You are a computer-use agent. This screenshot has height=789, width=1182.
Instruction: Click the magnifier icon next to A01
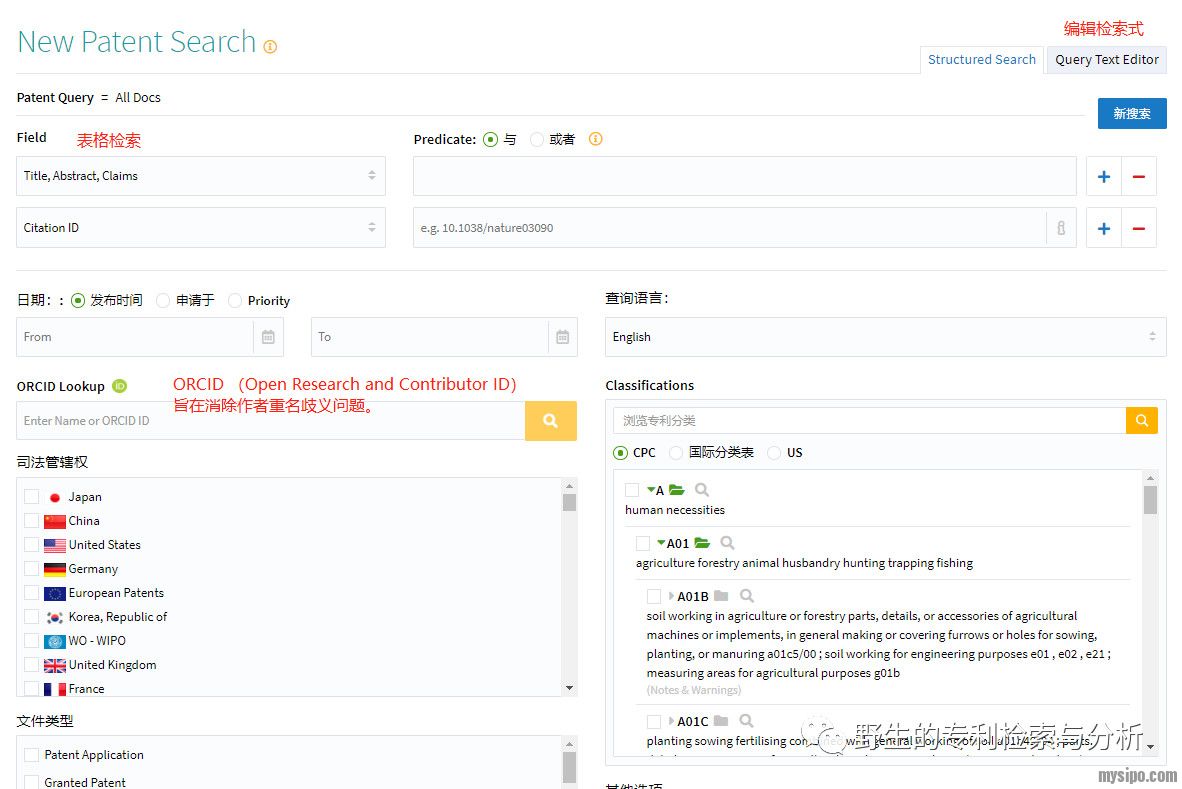727,543
